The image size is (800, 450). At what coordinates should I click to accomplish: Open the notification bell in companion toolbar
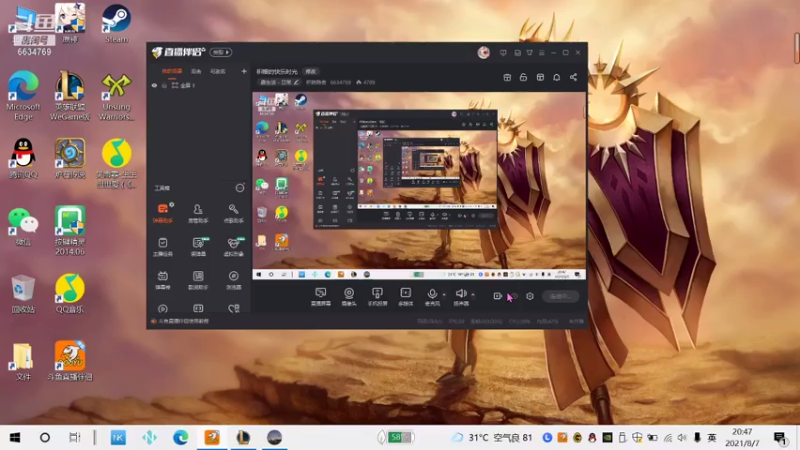557,77
